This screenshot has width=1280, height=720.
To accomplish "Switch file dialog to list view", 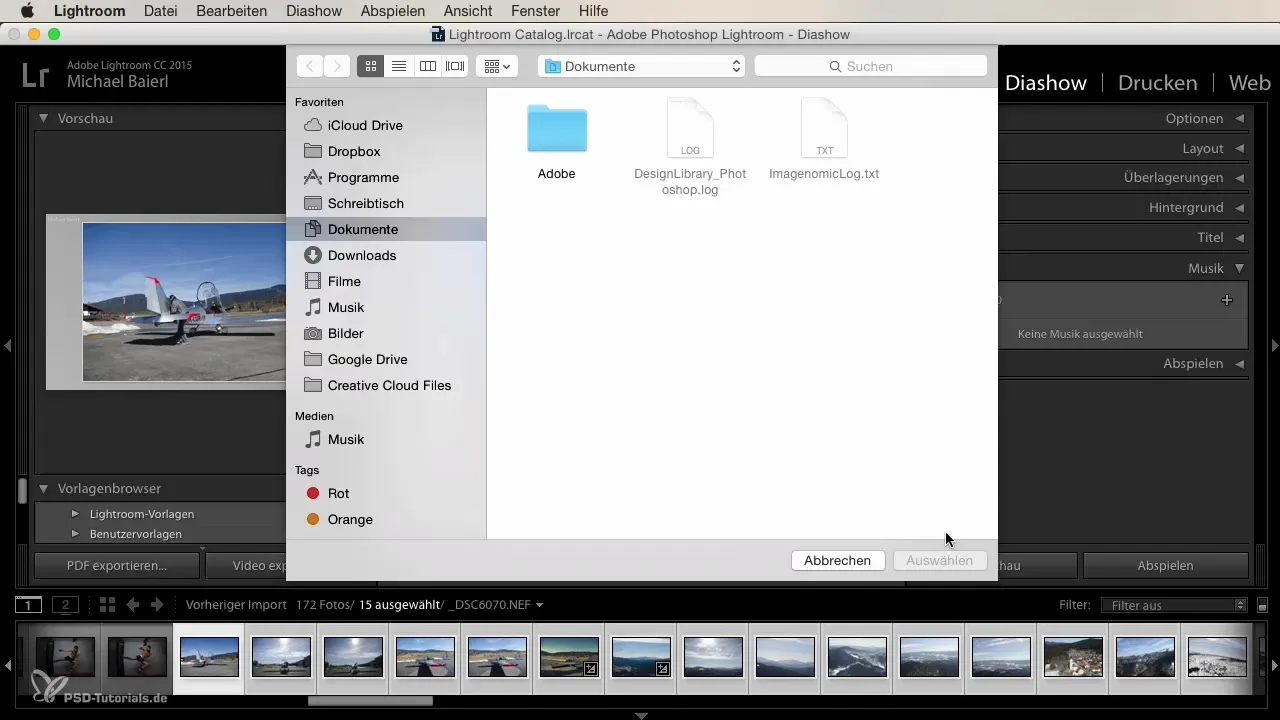I will 399,66.
